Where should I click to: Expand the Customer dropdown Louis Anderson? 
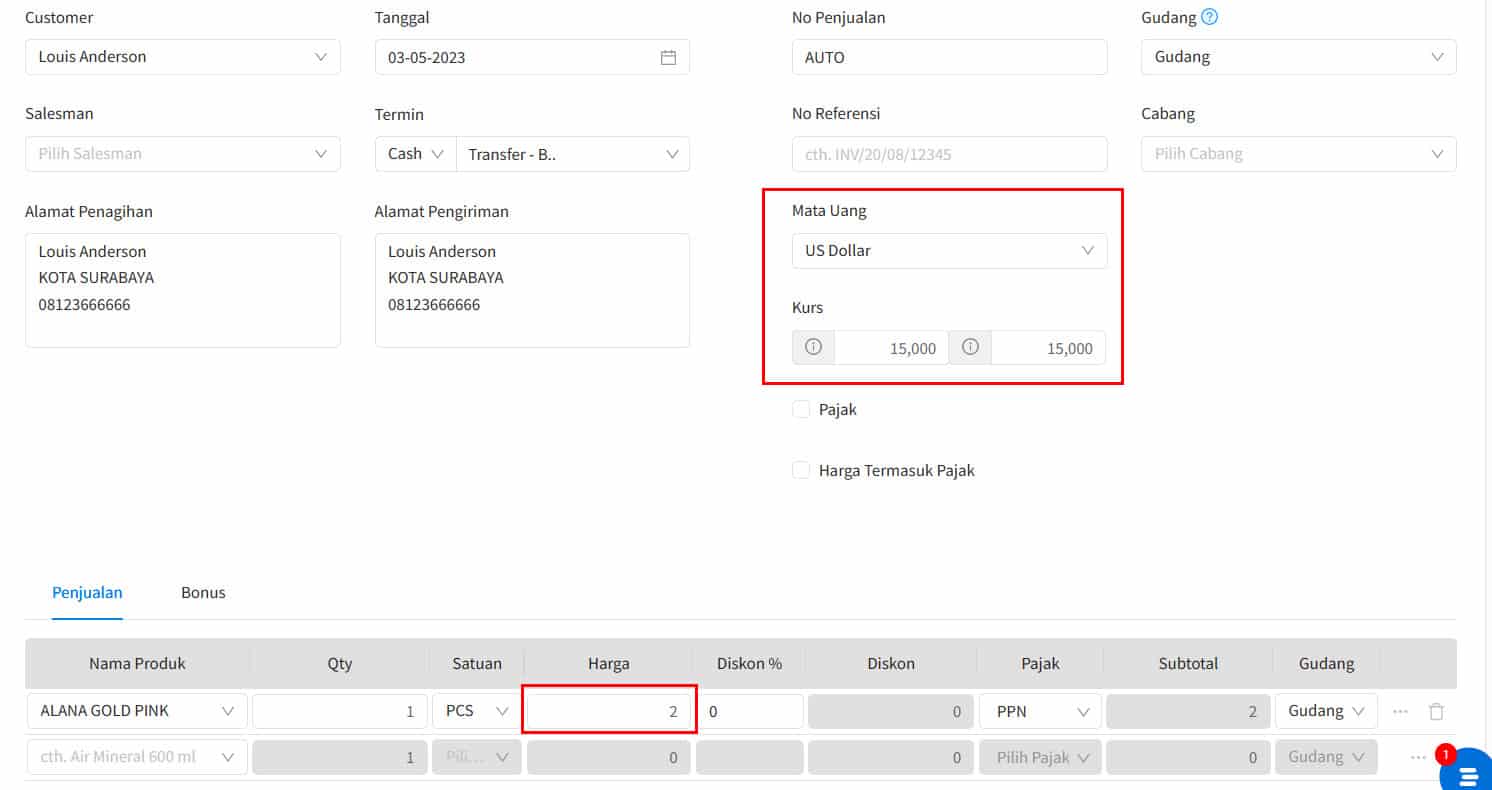coord(183,57)
